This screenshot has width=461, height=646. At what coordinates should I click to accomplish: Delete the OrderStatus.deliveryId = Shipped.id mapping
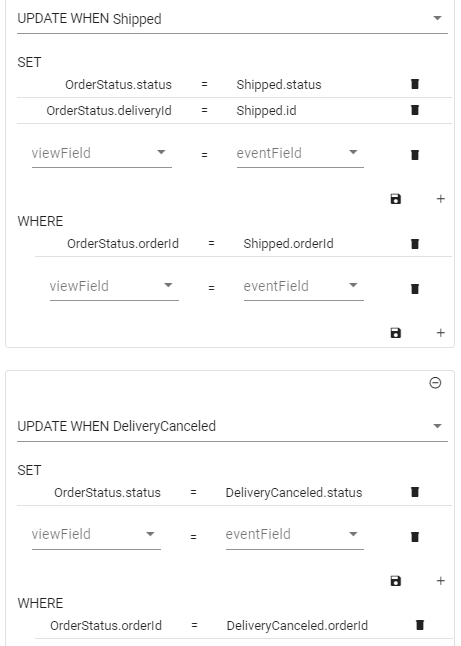tap(415, 110)
